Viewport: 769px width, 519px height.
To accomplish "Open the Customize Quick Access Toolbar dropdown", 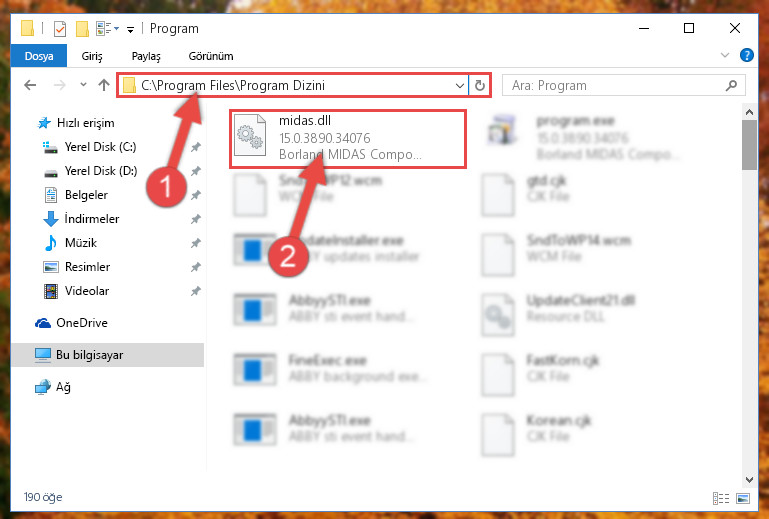I will pyautogui.click(x=130, y=30).
